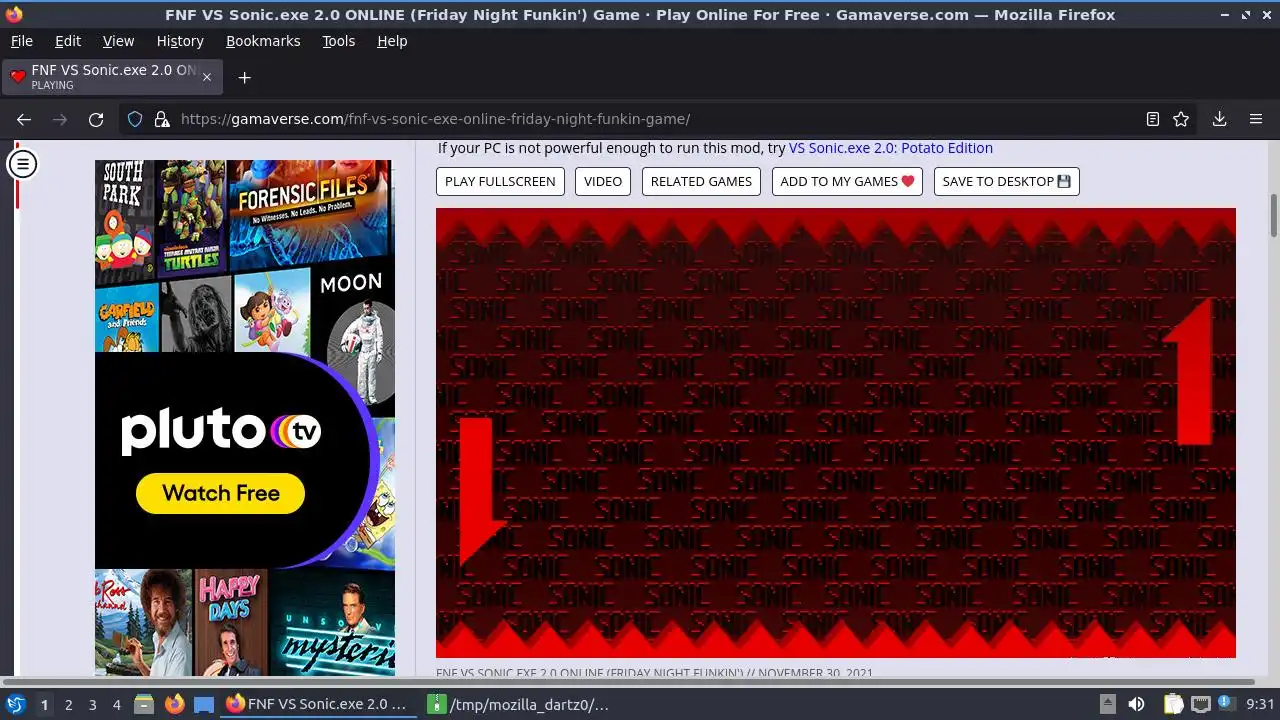
Task: Open the volume control in system tray
Action: pyautogui.click(x=1136, y=704)
